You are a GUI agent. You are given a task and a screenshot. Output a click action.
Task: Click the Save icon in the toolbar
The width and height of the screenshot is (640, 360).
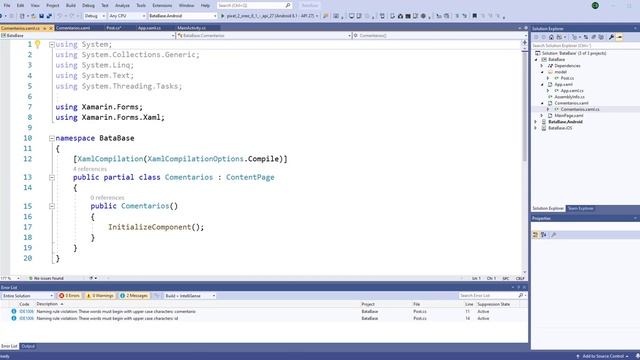click(x=41, y=16)
